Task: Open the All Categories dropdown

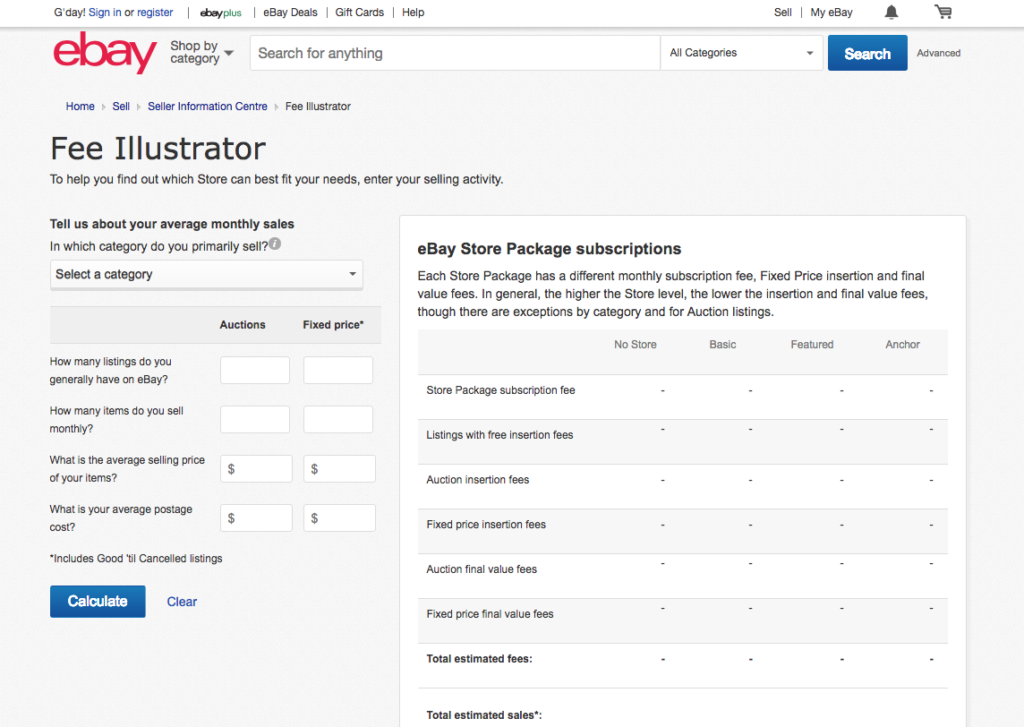Action: [741, 53]
